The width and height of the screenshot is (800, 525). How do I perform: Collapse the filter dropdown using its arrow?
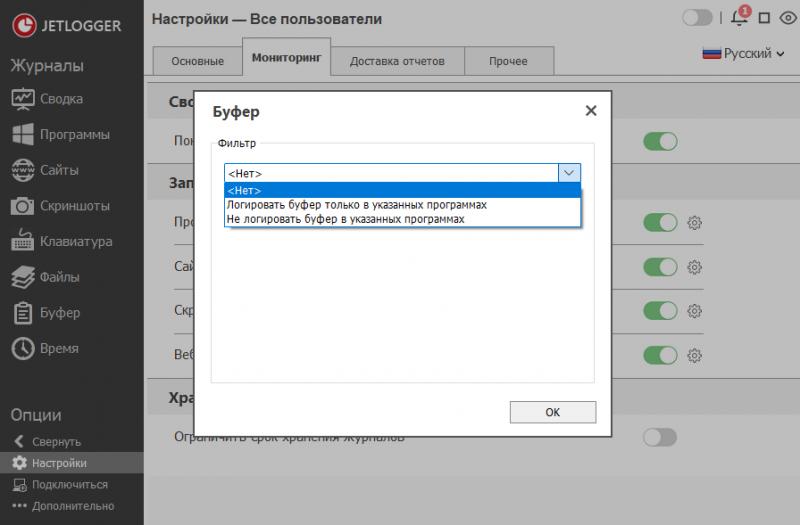tap(569, 173)
